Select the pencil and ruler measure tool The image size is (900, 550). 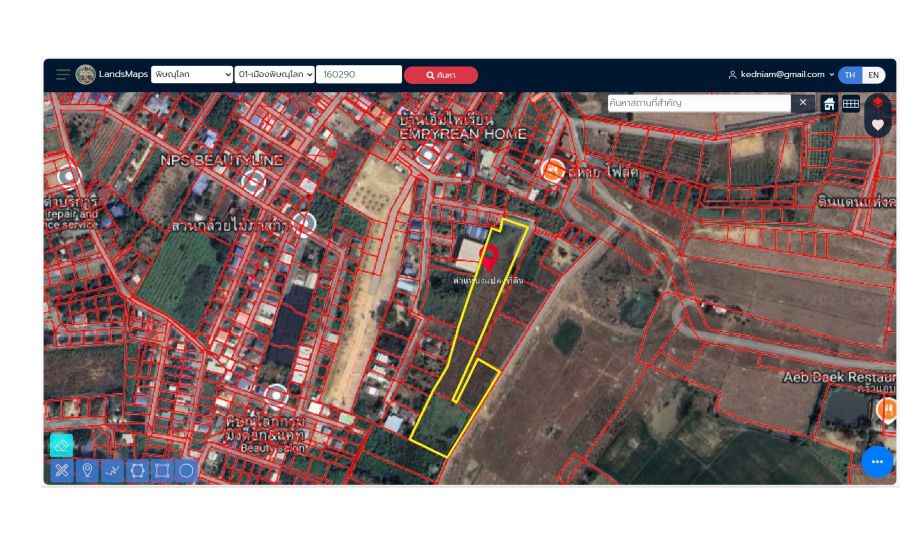point(62,470)
